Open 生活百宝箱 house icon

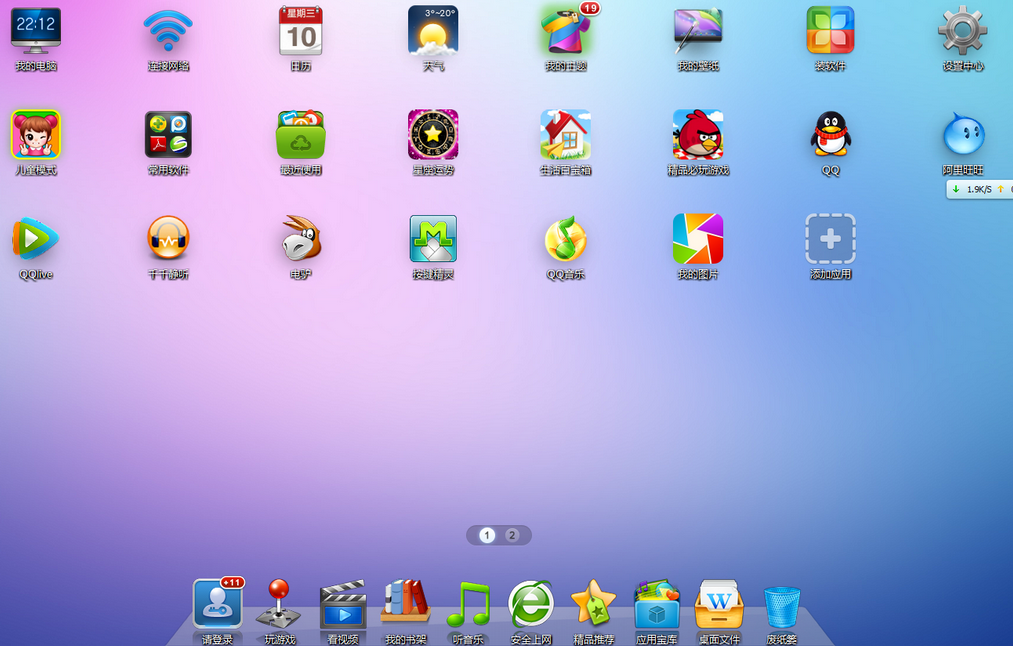566,134
